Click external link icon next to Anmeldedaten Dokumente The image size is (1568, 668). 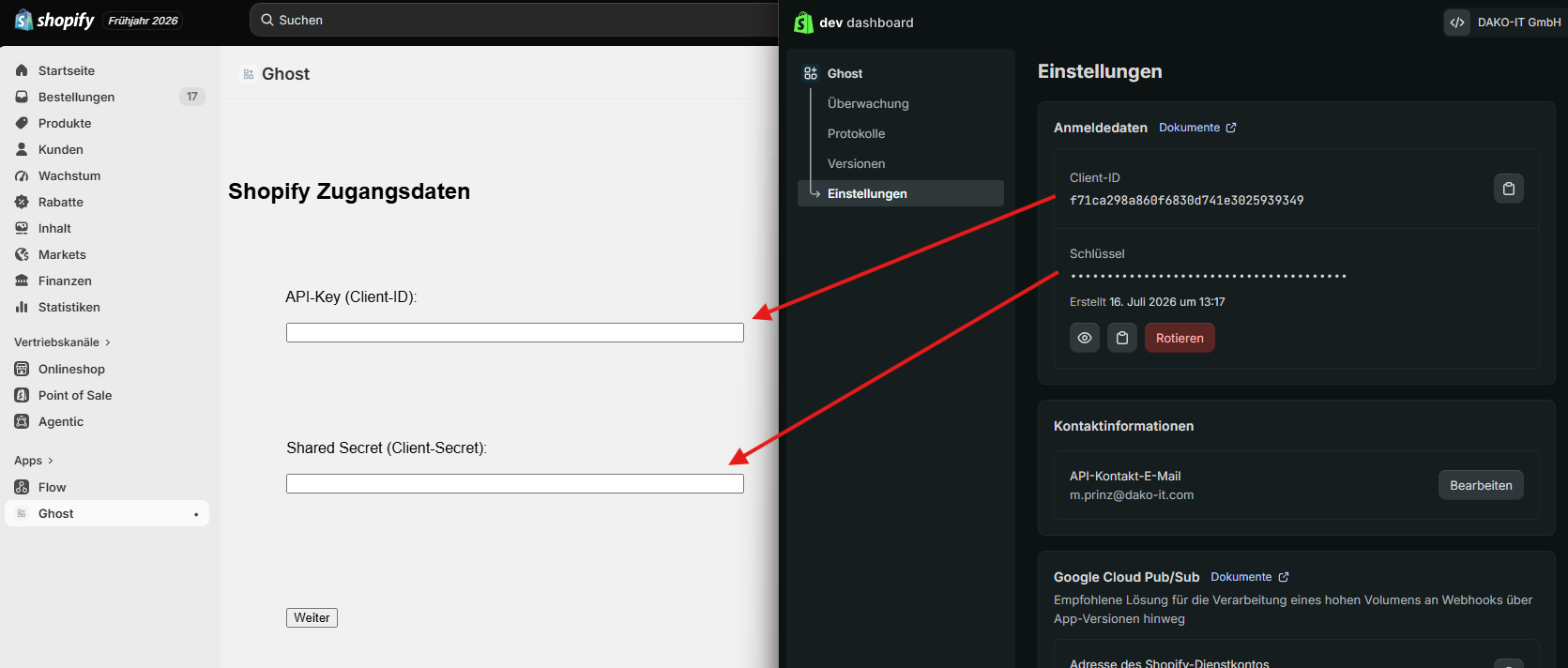[1231, 128]
